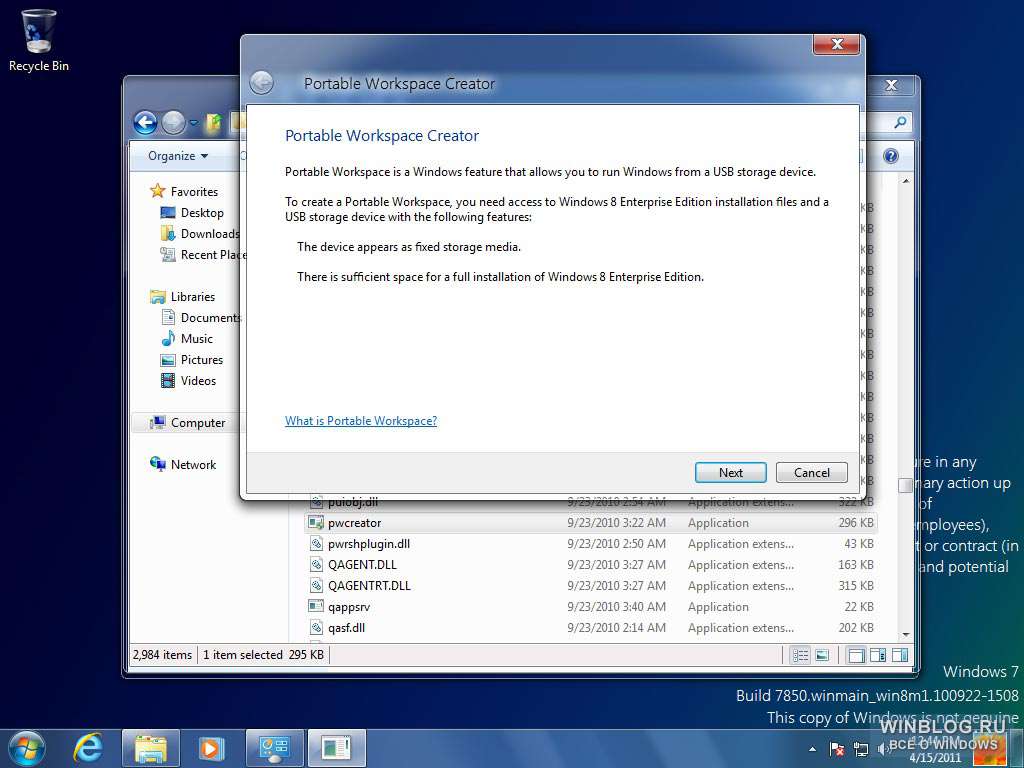This screenshot has width=1024, height=768.
Task: Open Windows Media Player from the taskbar
Action: pyautogui.click(x=211, y=748)
